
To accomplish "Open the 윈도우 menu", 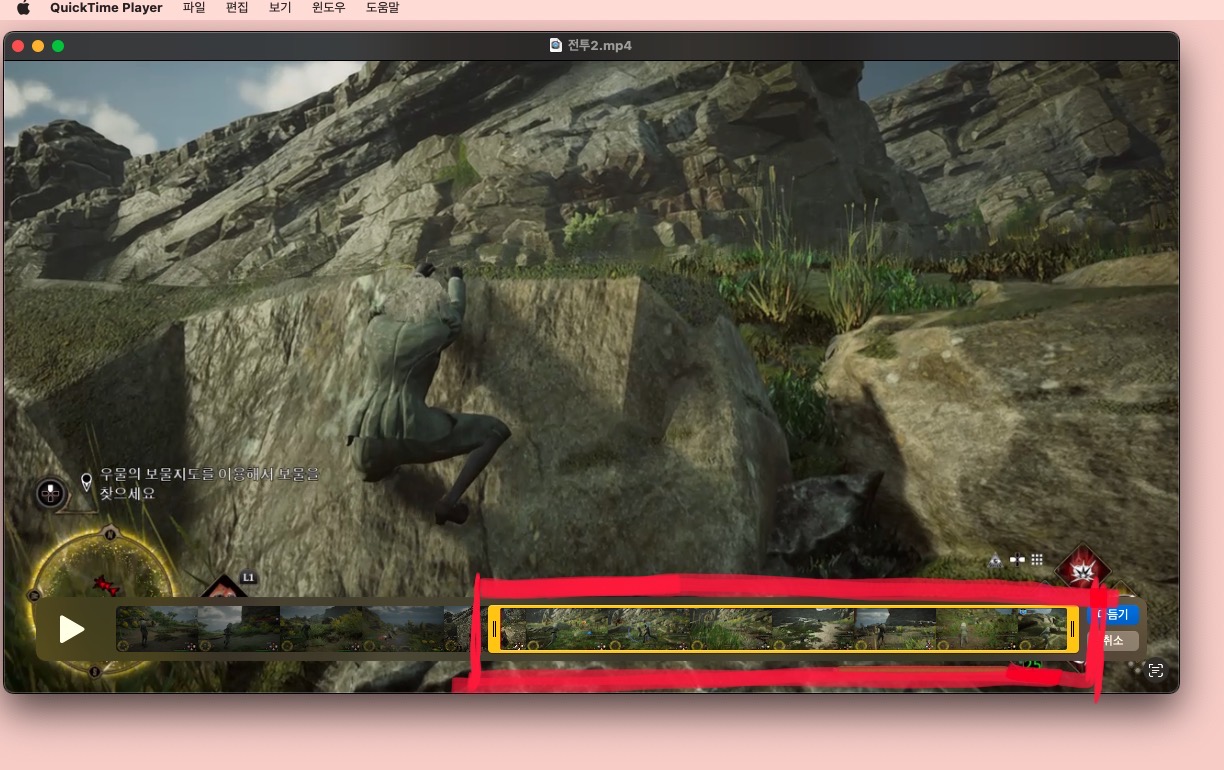I will 329,8.
